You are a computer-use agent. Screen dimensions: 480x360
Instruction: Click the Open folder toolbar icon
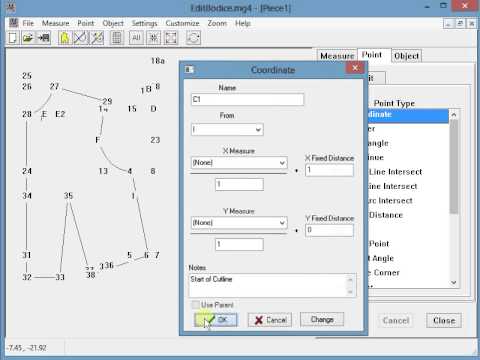[28, 38]
